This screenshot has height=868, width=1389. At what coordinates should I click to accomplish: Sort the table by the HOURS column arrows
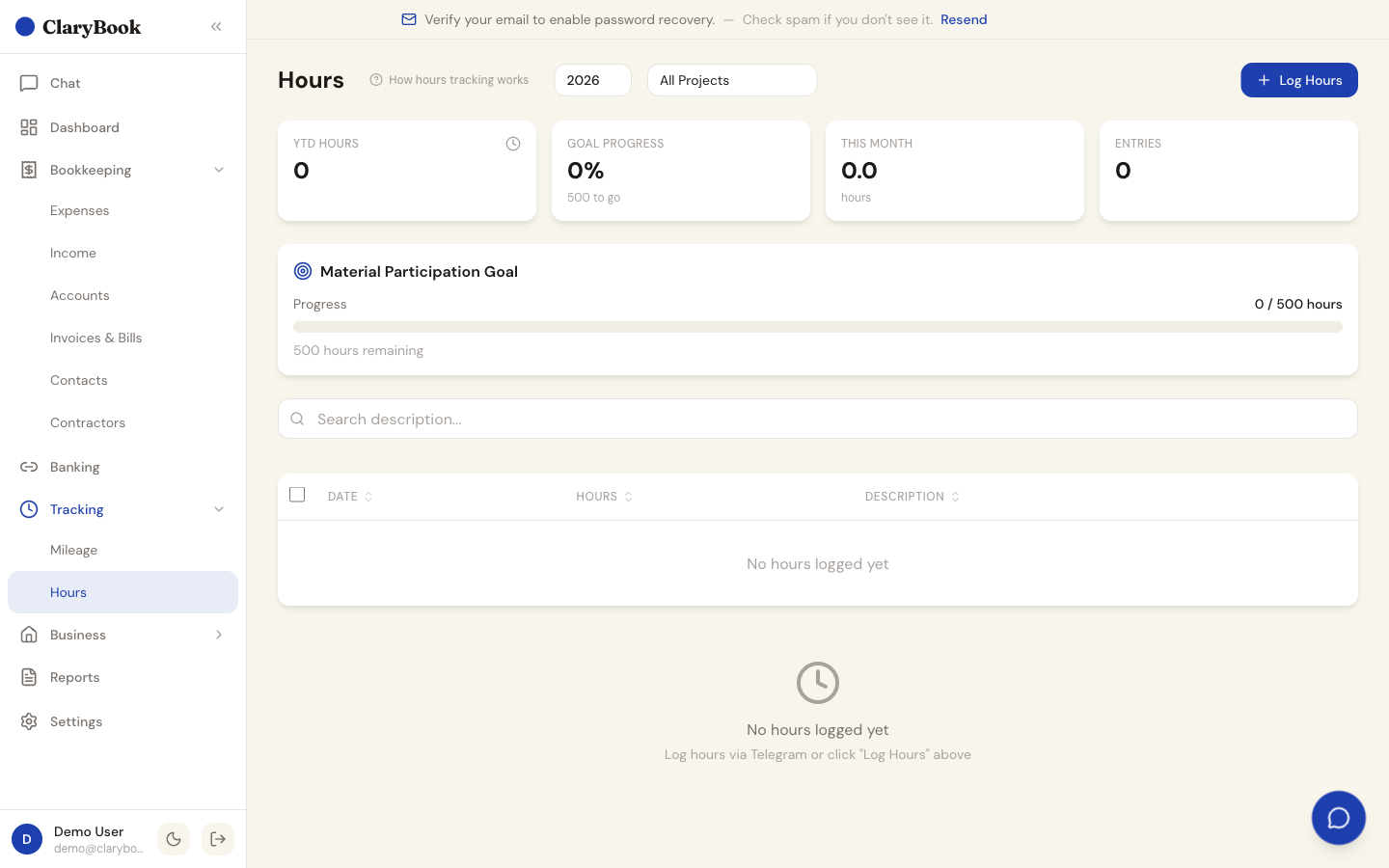tap(628, 496)
